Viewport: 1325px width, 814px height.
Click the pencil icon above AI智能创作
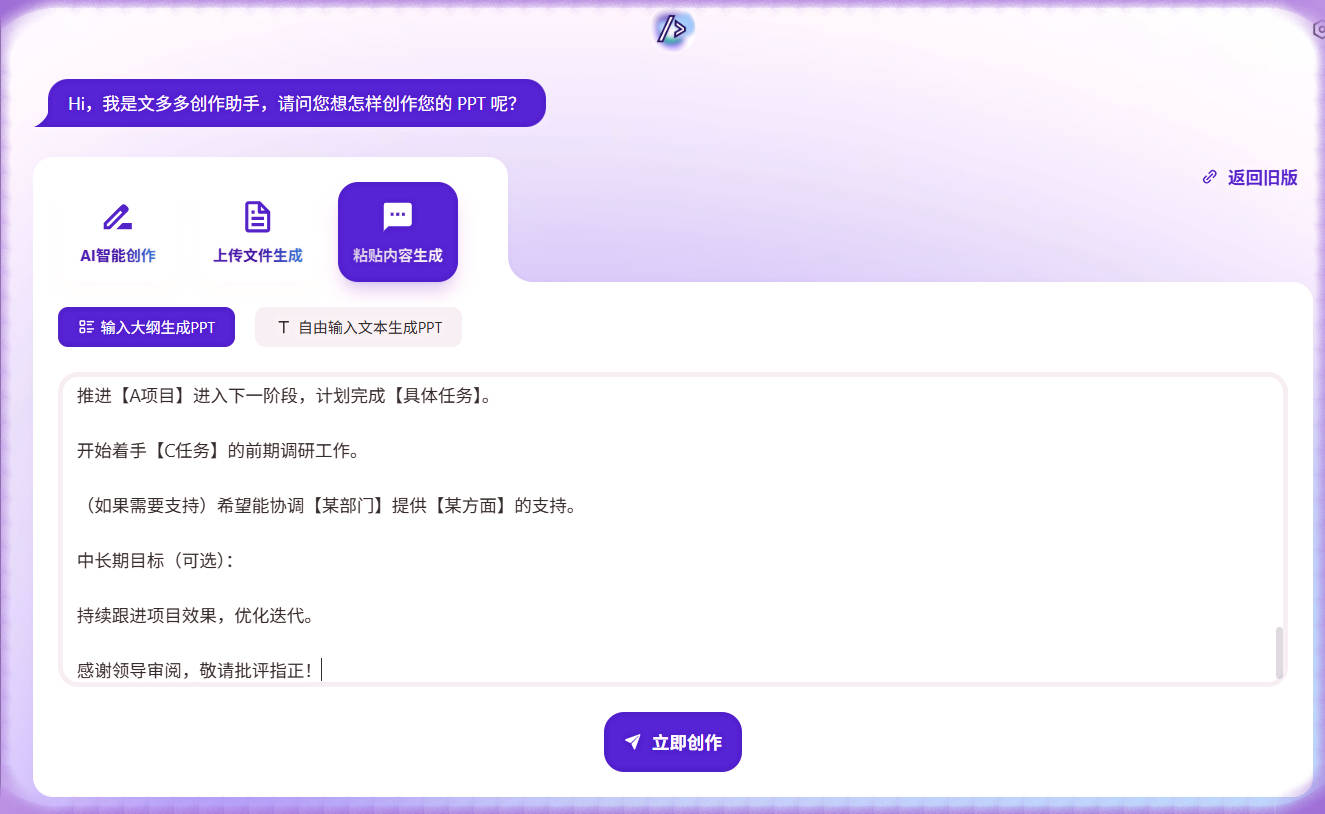click(x=117, y=216)
